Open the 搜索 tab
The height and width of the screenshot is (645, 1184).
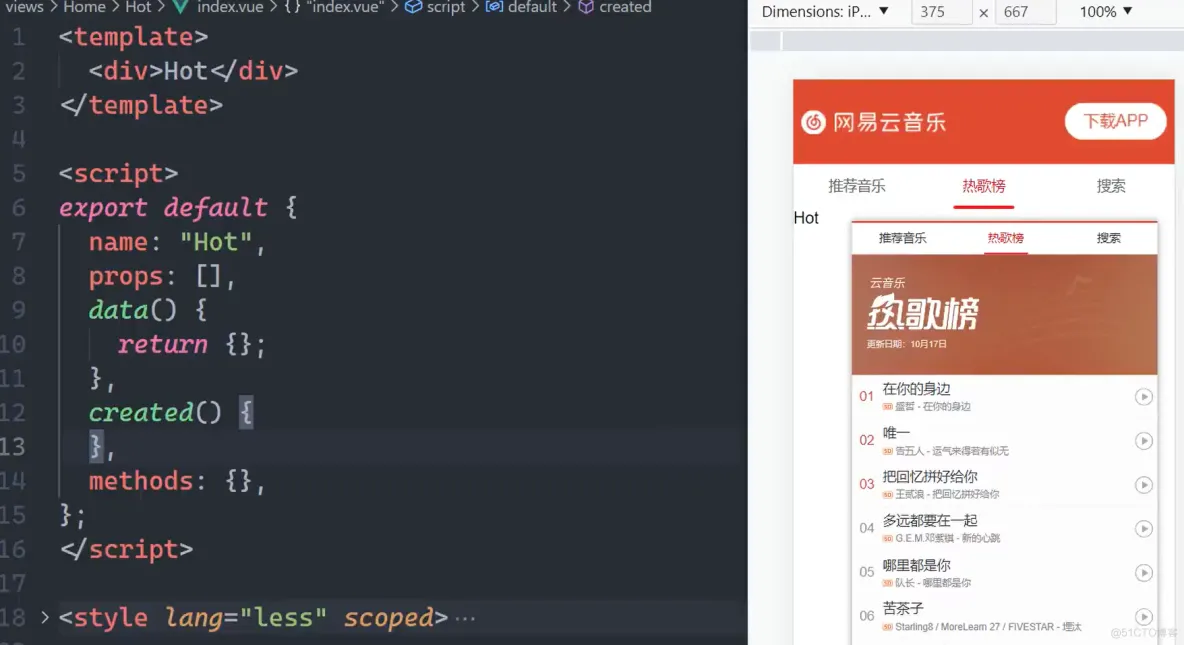click(1112, 186)
